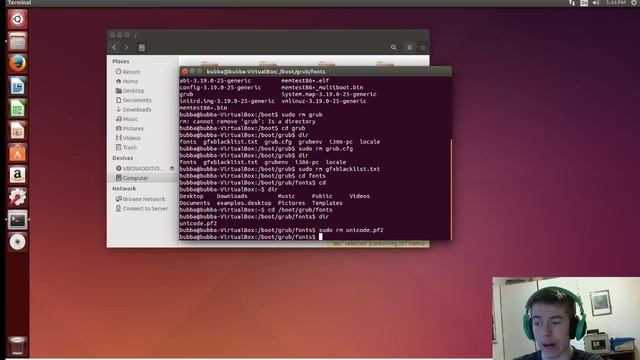
Task: Open search in Files window
Action: 393,47
